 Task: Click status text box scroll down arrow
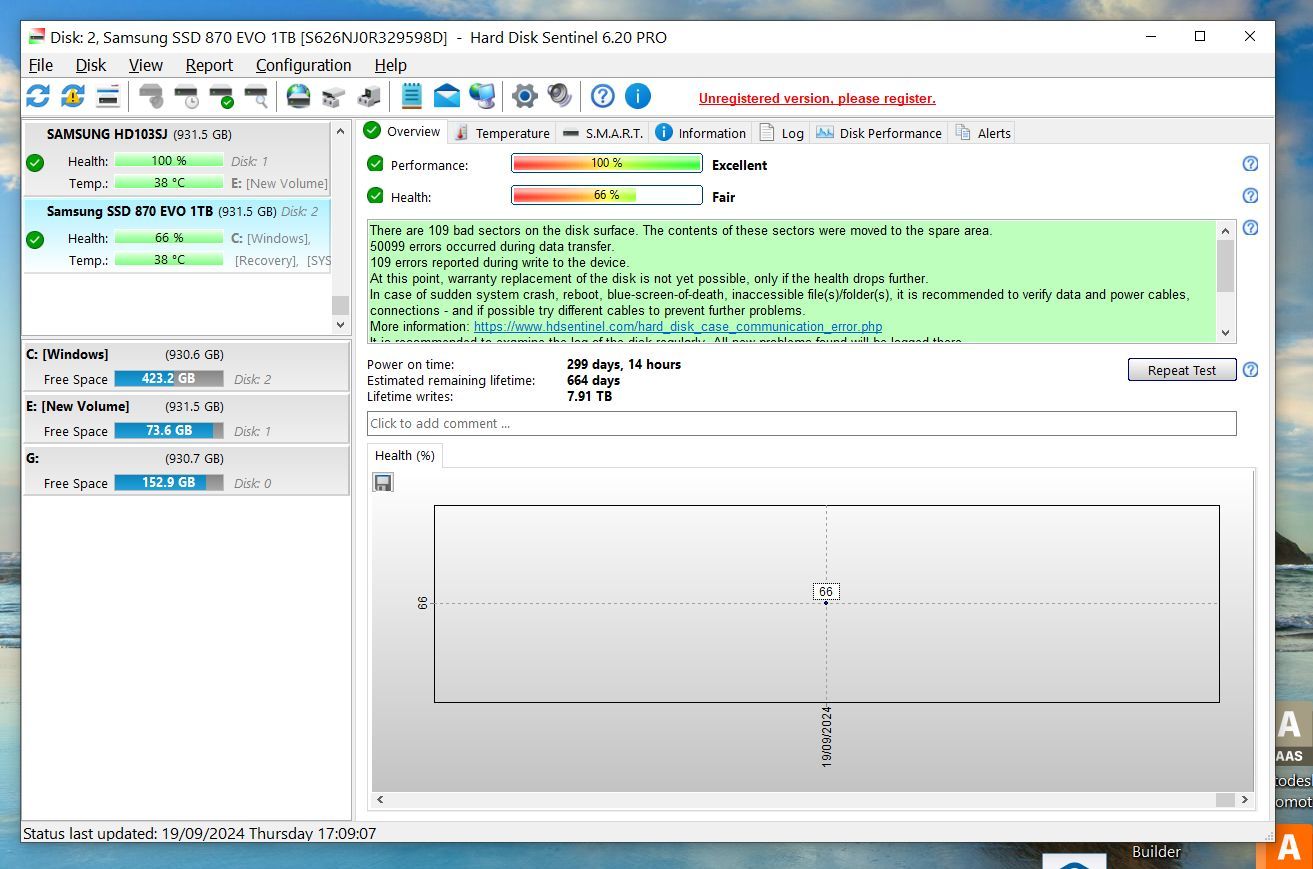tap(1226, 334)
